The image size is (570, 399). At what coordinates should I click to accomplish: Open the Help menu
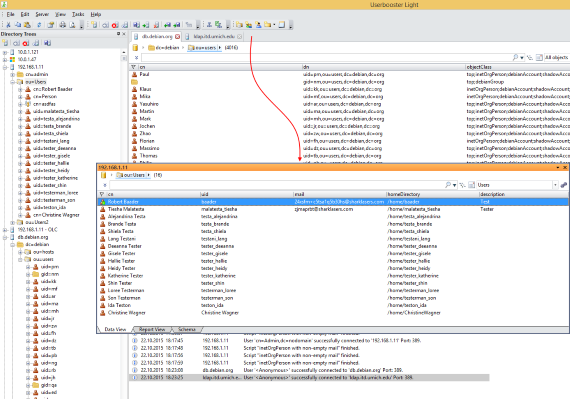[96, 14]
